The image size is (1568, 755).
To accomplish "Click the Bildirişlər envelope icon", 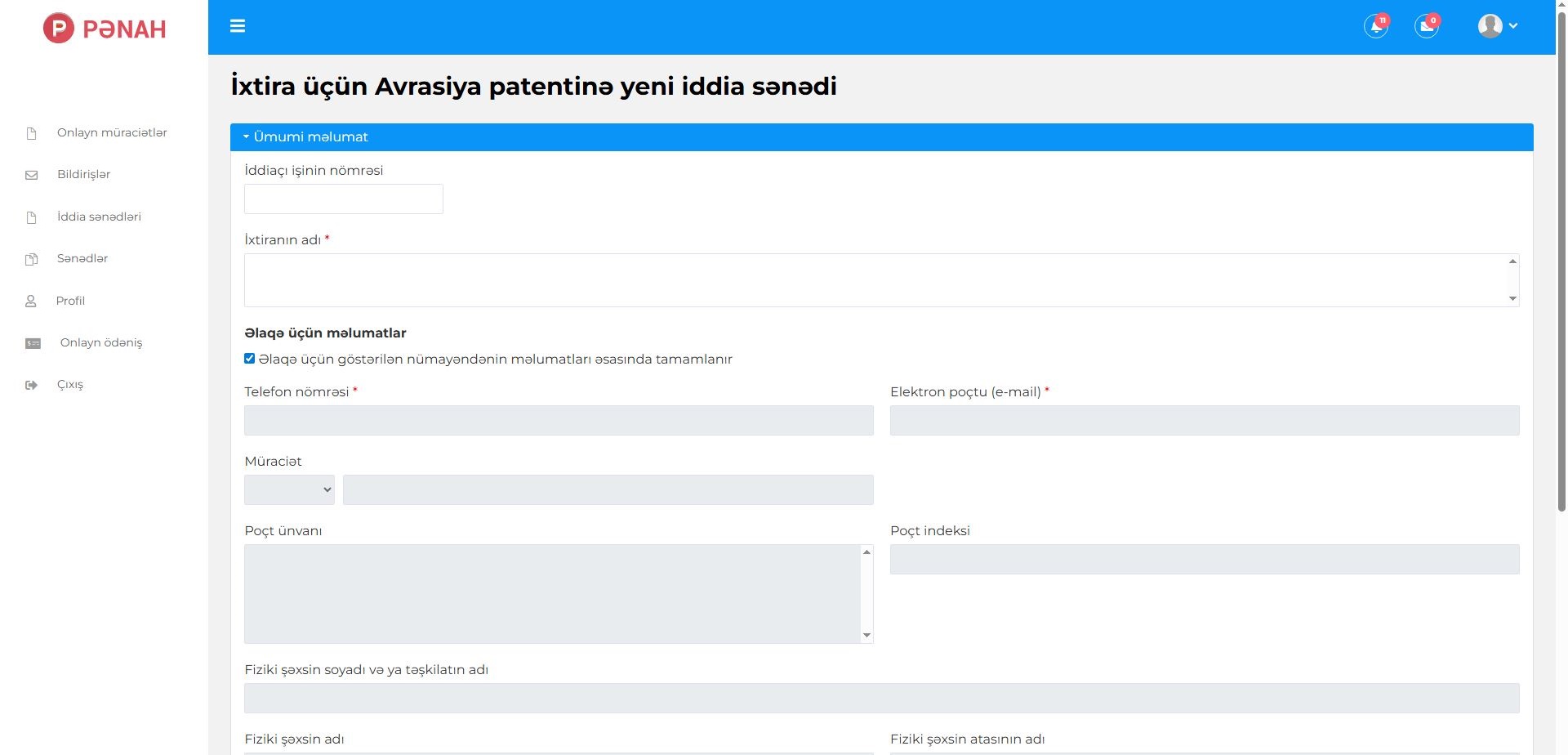I will pyautogui.click(x=32, y=175).
